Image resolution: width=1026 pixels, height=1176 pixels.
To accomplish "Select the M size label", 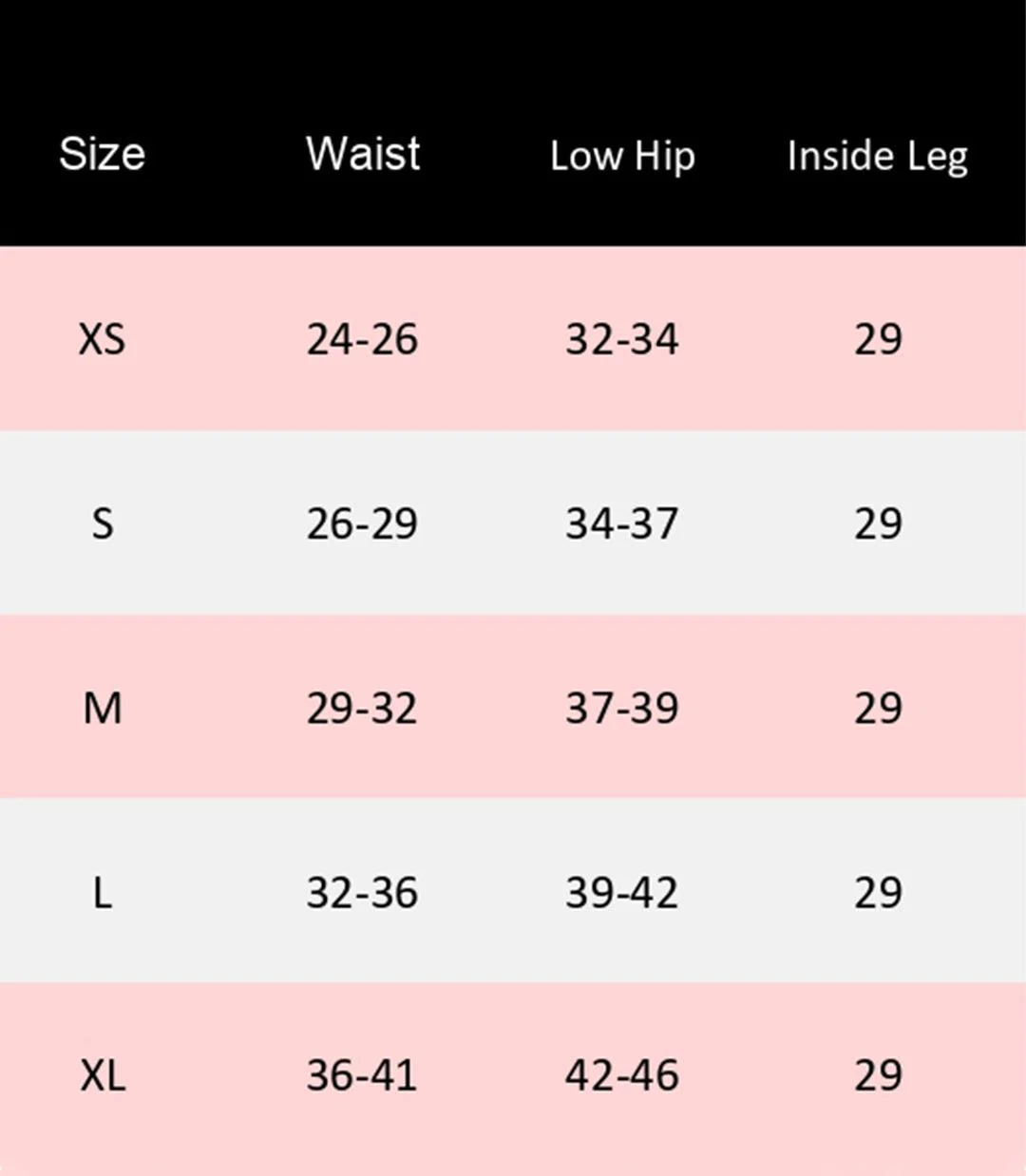I will (x=102, y=708).
